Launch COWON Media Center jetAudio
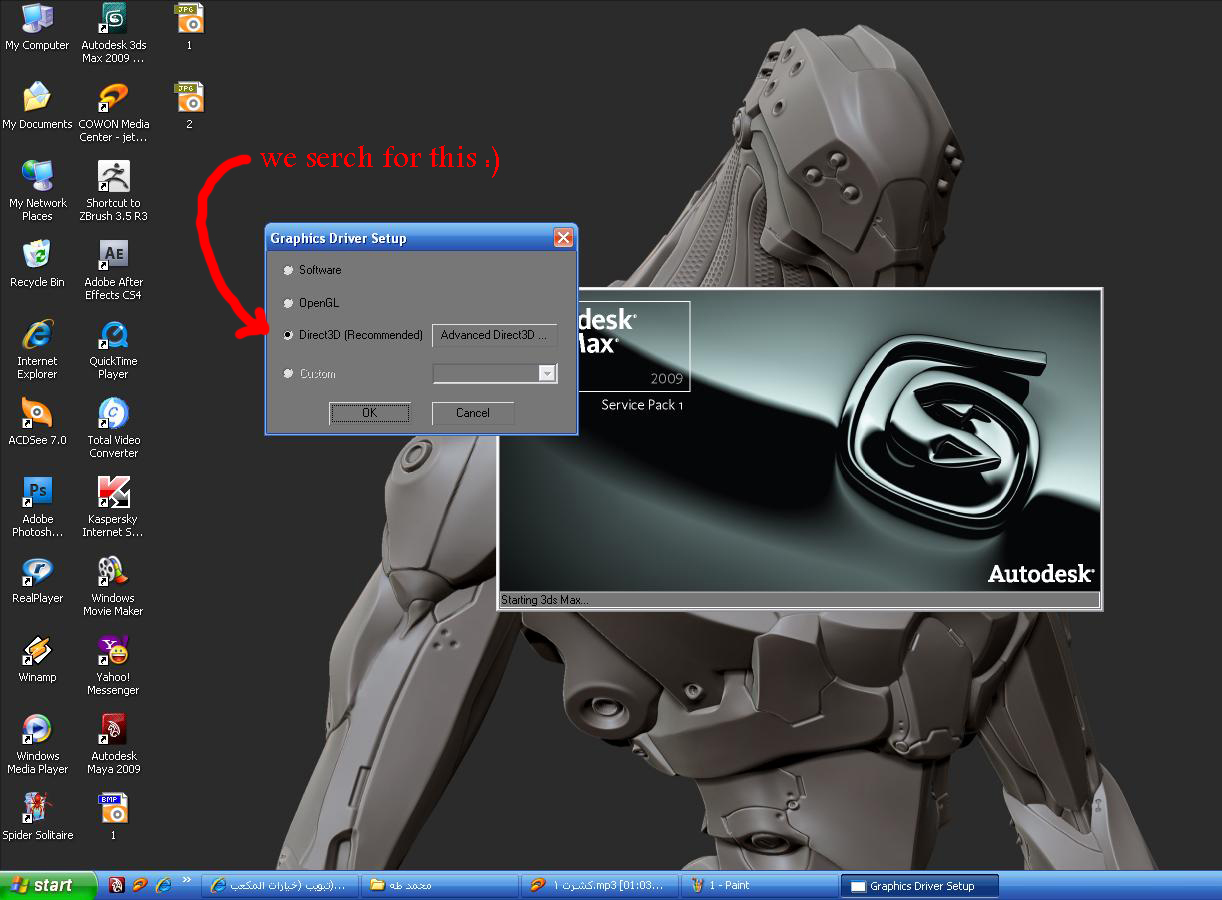This screenshot has height=900, width=1222. [113, 111]
